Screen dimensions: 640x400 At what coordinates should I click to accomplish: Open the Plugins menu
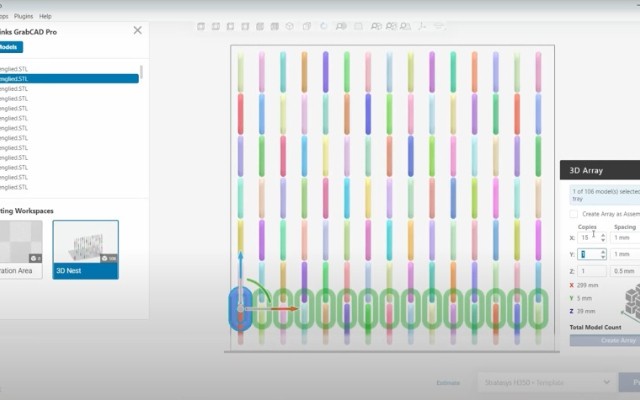pyautogui.click(x=23, y=16)
